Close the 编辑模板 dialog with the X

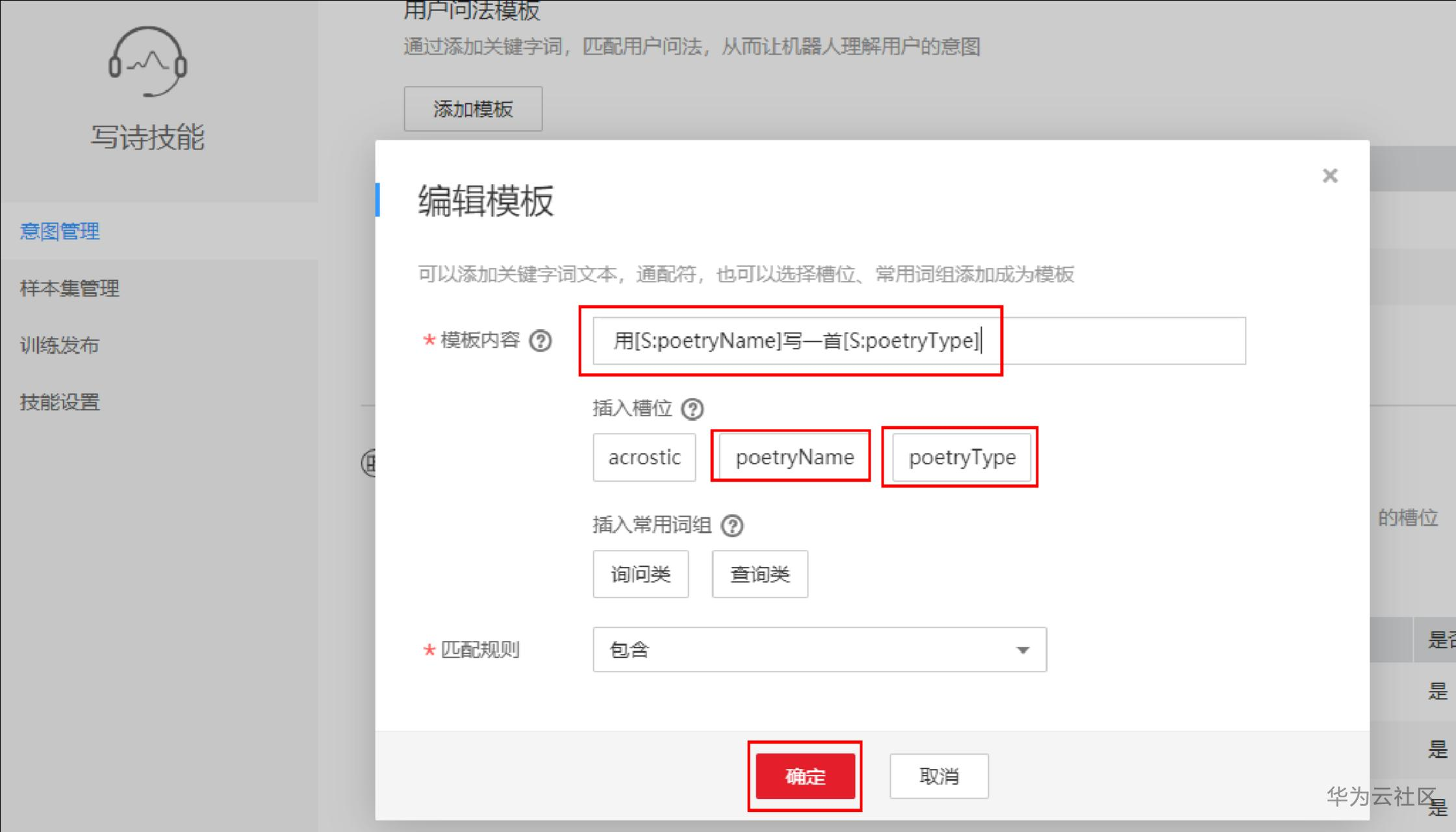(x=1330, y=175)
